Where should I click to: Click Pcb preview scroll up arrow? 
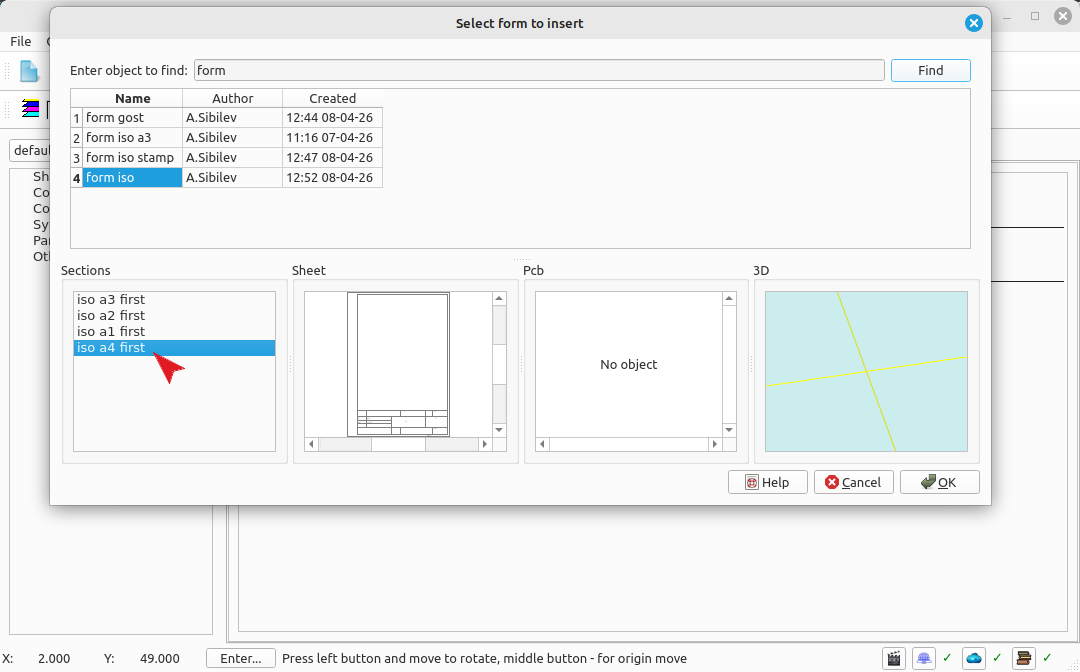pos(729,298)
